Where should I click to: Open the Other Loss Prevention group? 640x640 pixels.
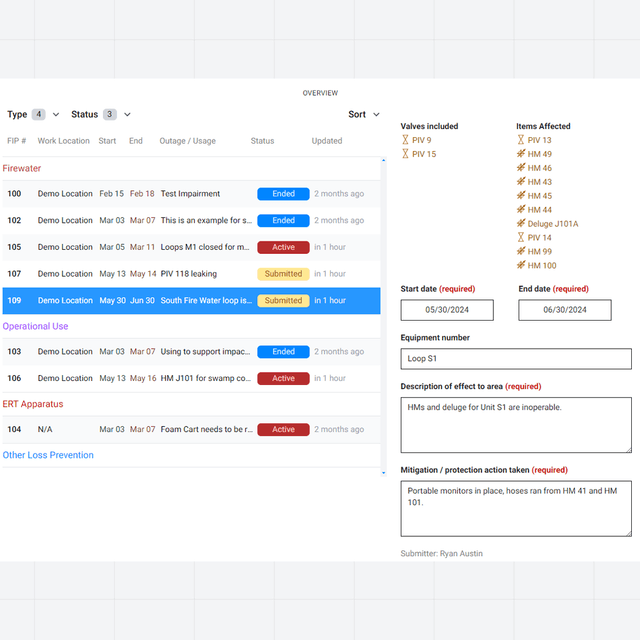pos(48,455)
